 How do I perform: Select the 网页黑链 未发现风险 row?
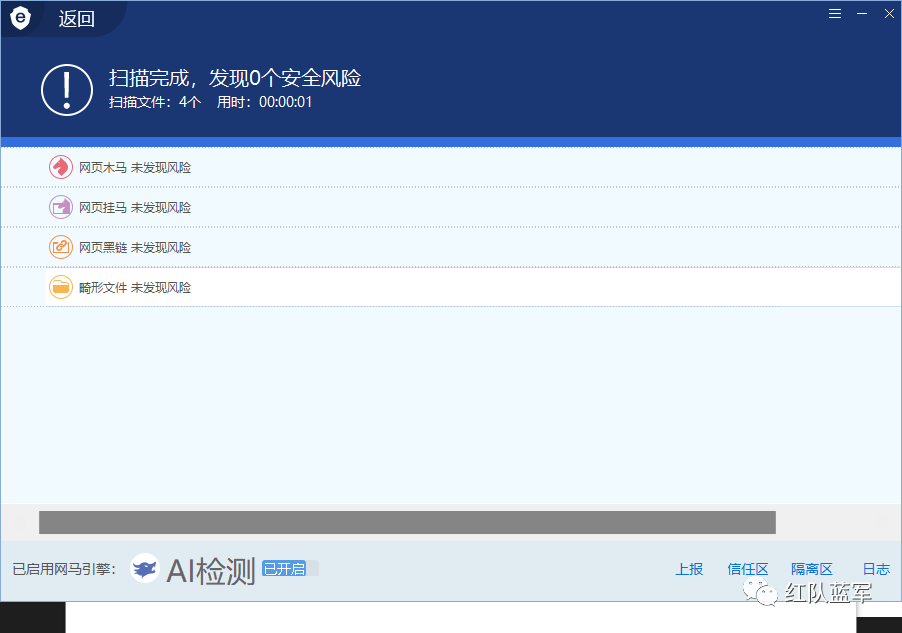click(x=451, y=247)
